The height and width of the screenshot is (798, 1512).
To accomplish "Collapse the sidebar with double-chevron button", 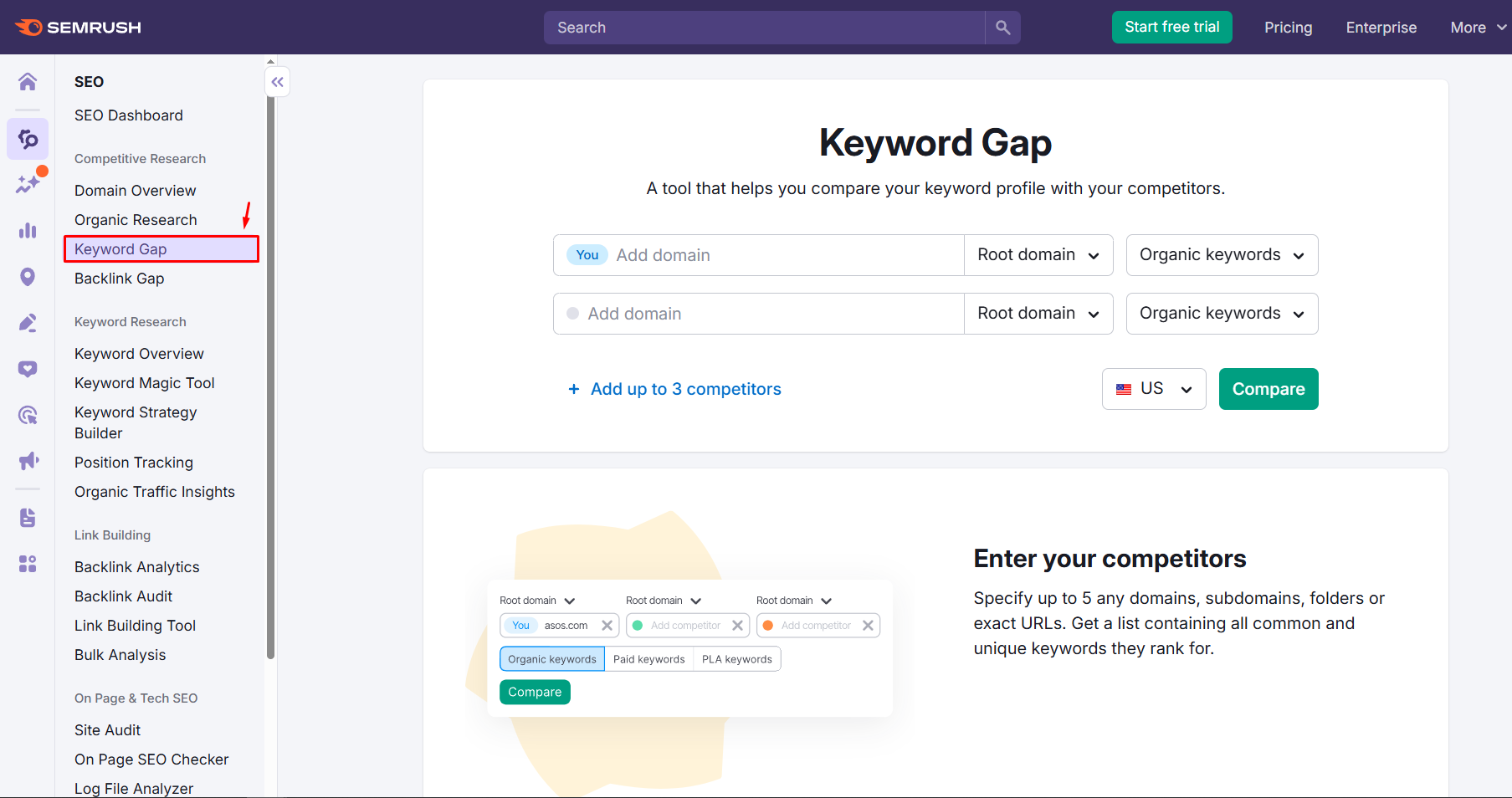I will click(278, 82).
